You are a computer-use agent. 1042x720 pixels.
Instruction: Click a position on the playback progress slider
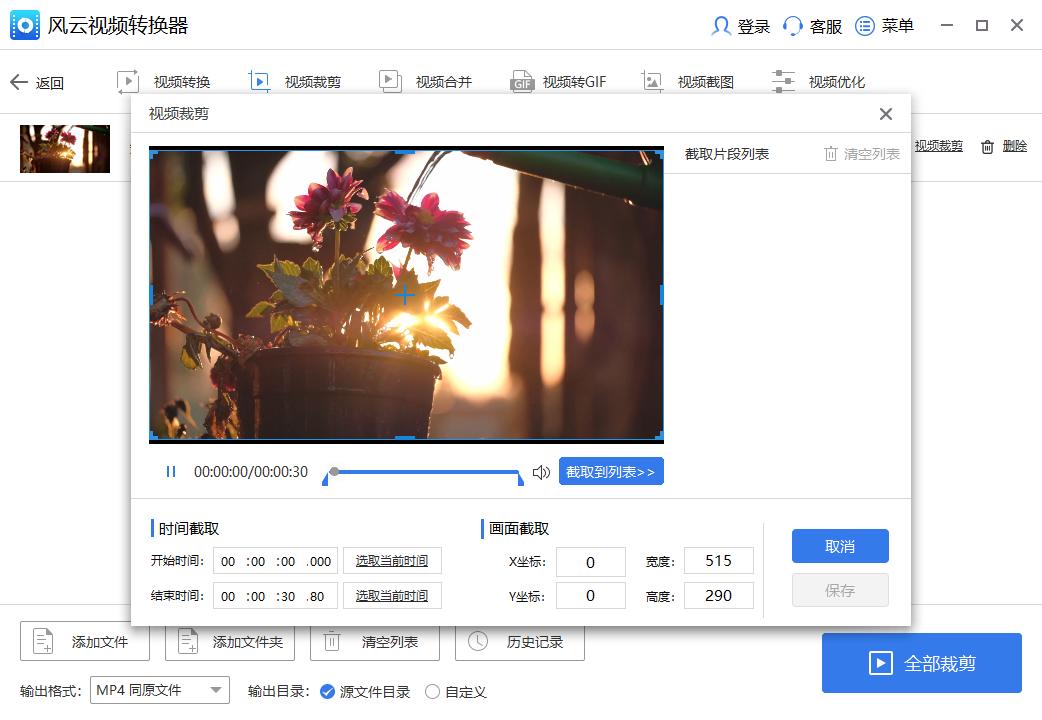tap(425, 471)
